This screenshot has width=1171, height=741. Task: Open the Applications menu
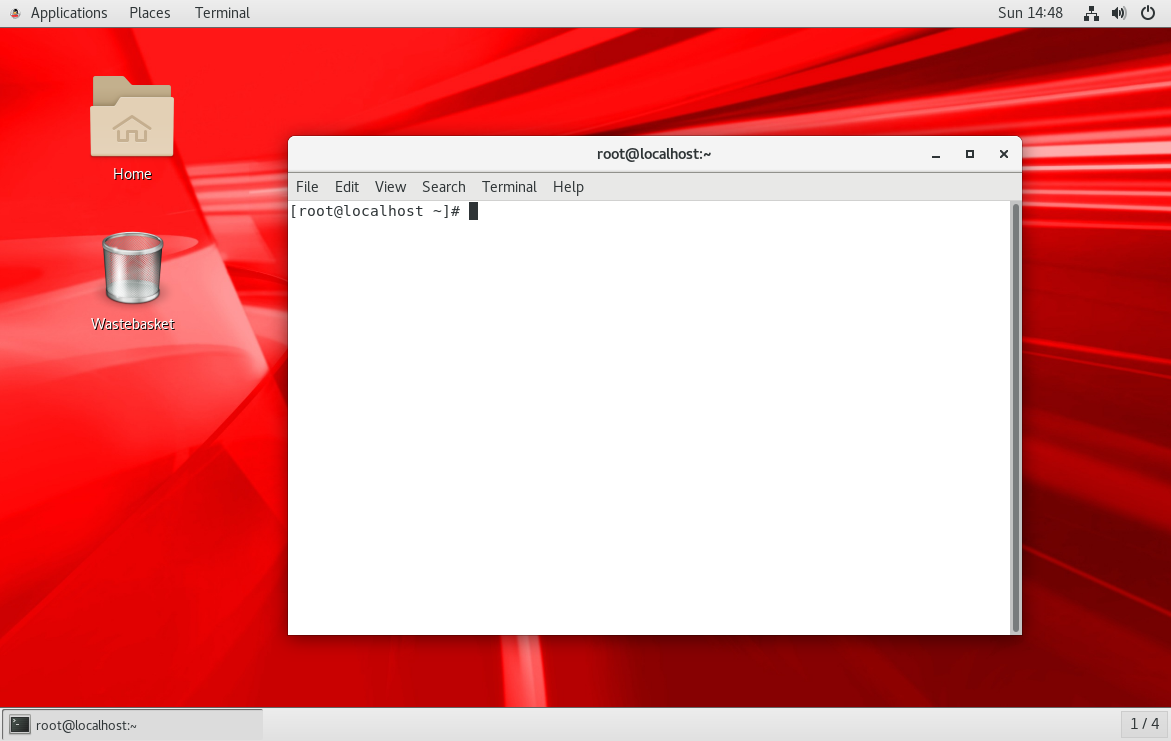(x=68, y=13)
